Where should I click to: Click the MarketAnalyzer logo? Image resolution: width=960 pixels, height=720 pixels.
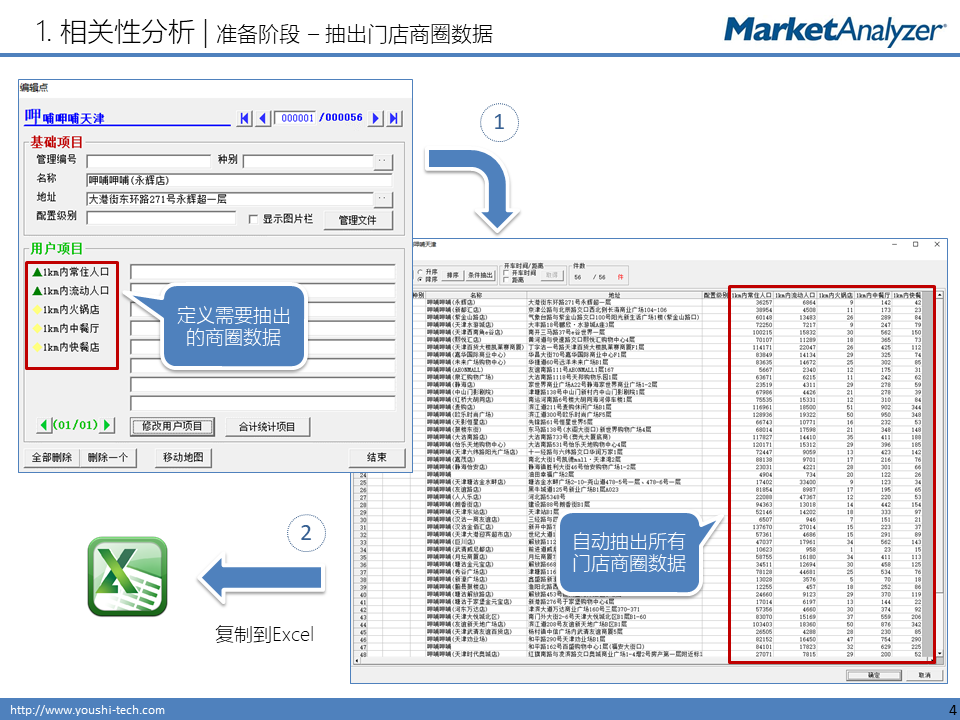click(834, 31)
